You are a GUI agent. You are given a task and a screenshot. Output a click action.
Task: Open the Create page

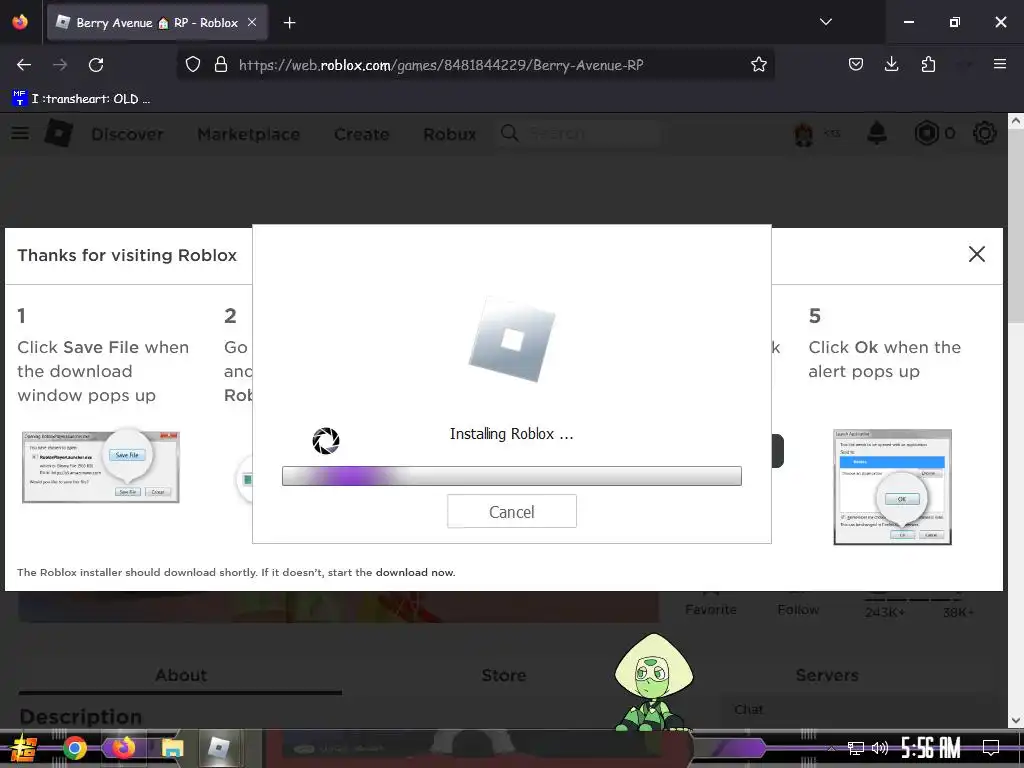[x=362, y=135]
